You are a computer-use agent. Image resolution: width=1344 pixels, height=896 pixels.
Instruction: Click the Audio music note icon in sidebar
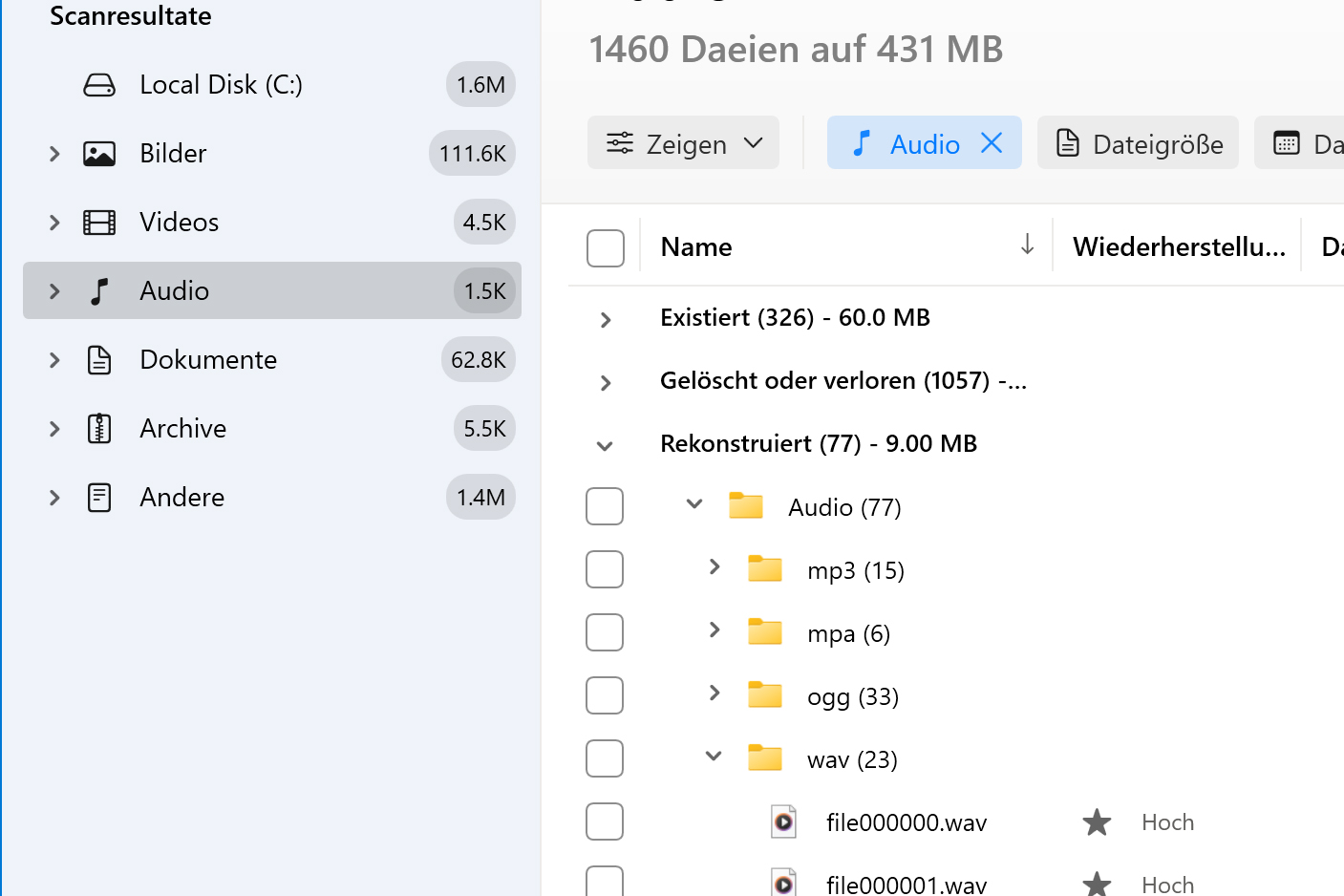[99, 291]
